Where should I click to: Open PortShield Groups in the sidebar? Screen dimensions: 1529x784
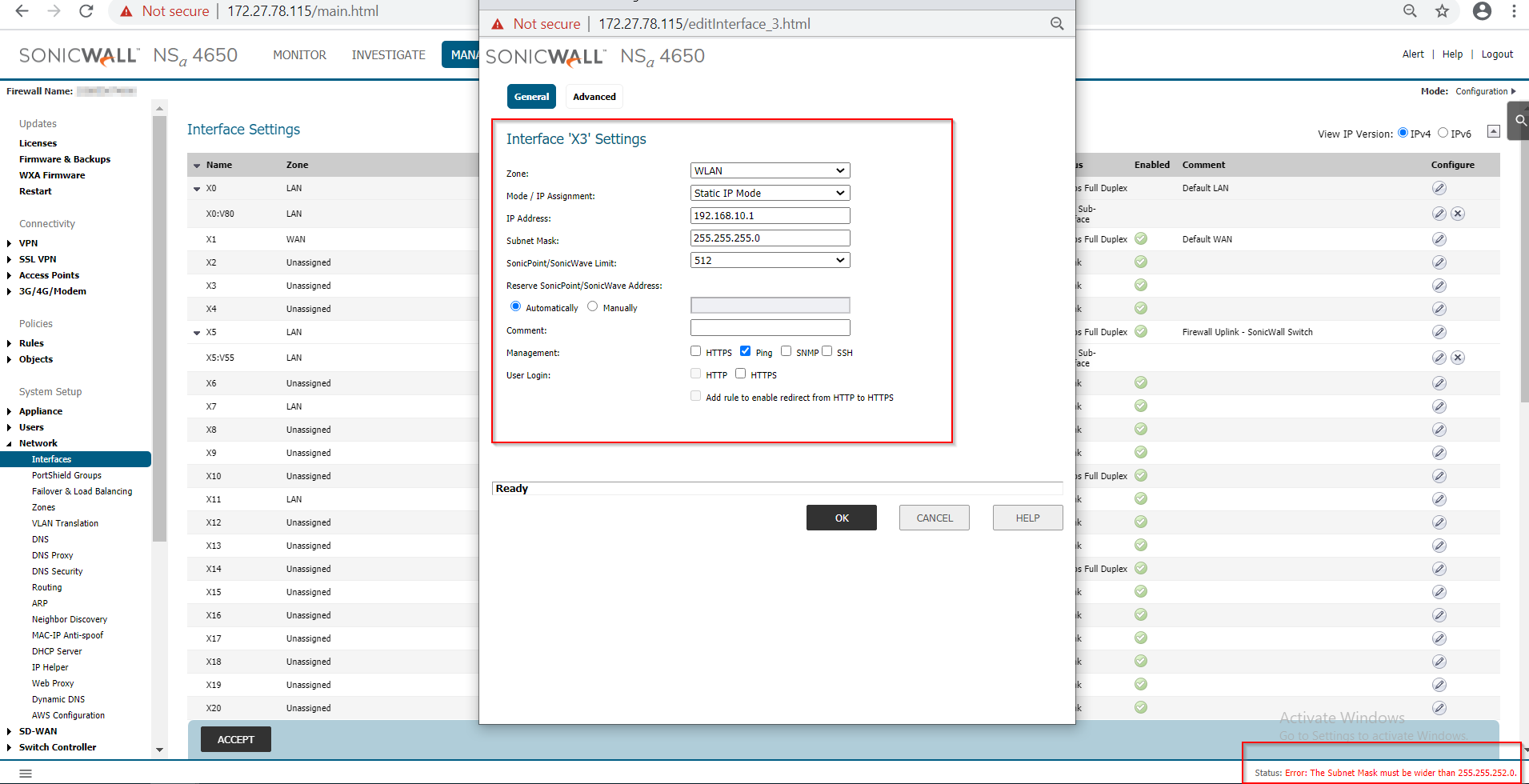[x=66, y=475]
